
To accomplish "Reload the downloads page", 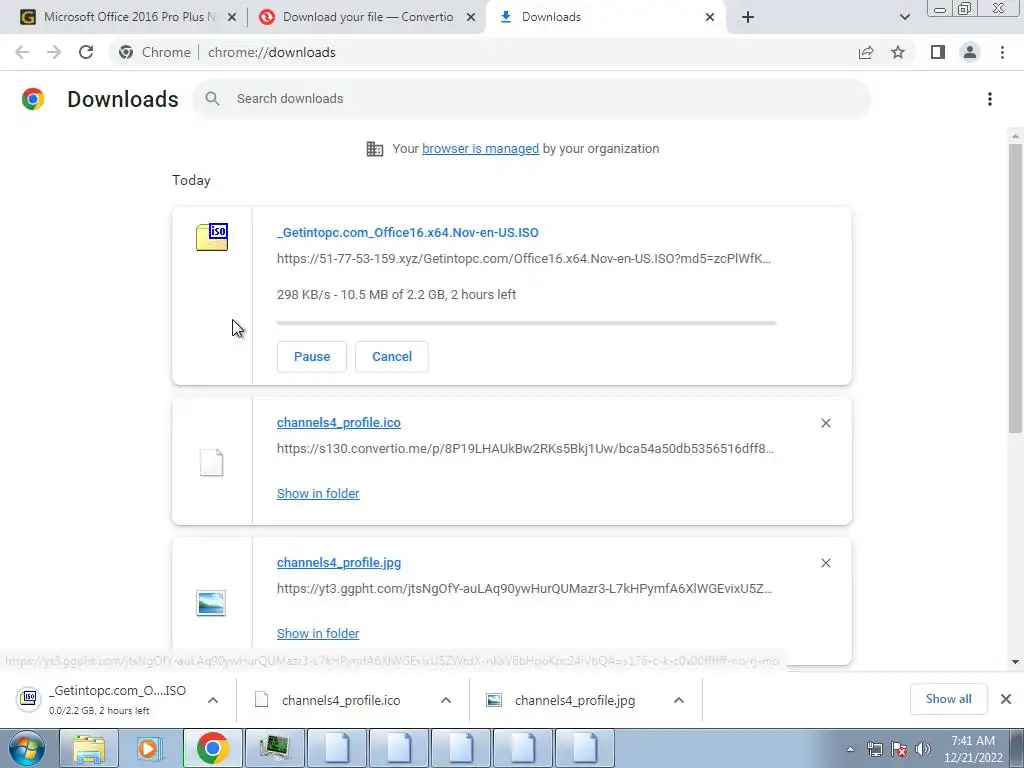I will pos(86,52).
